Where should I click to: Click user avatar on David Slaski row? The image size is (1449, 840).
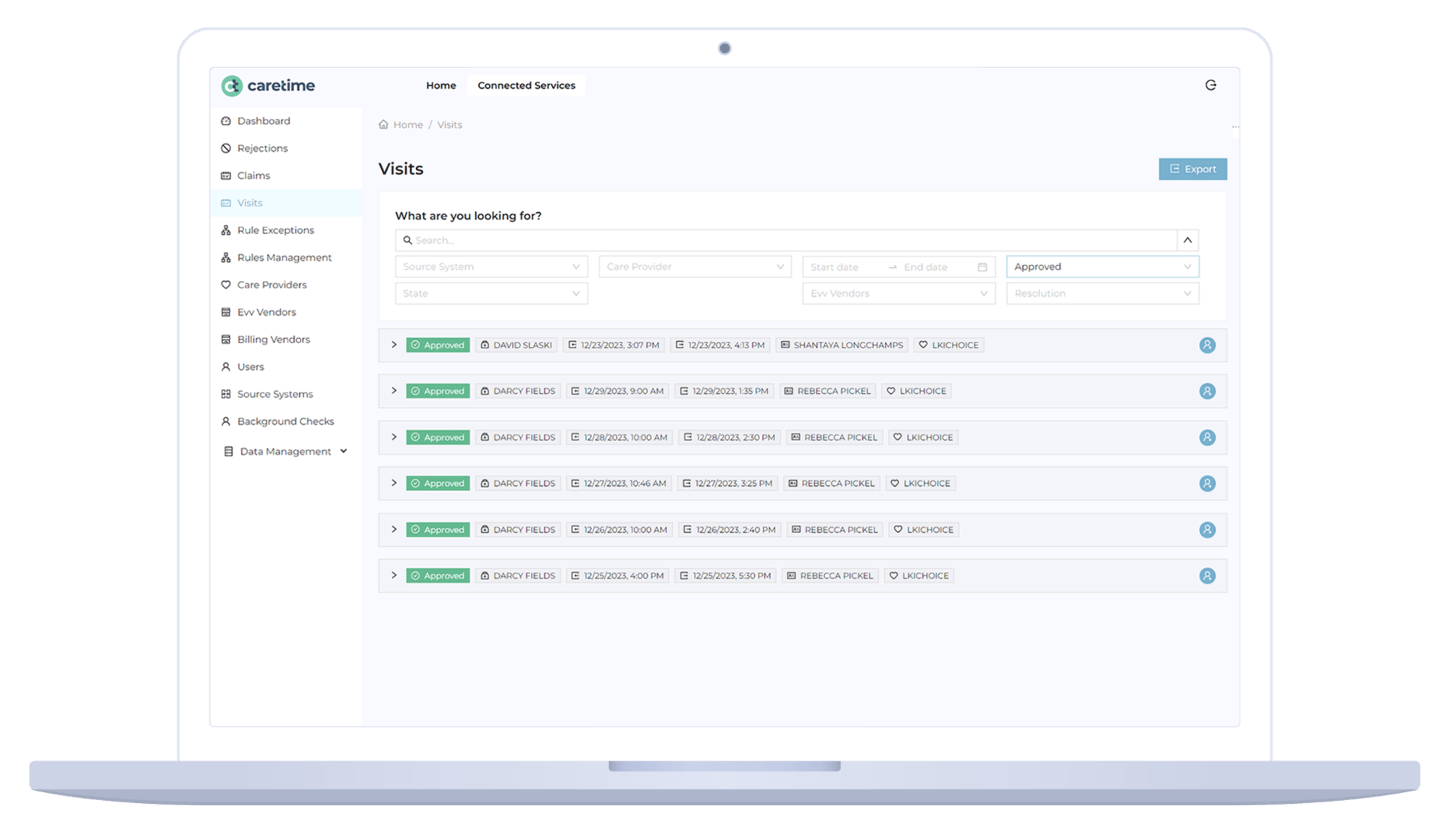pyautogui.click(x=1207, y=345)
